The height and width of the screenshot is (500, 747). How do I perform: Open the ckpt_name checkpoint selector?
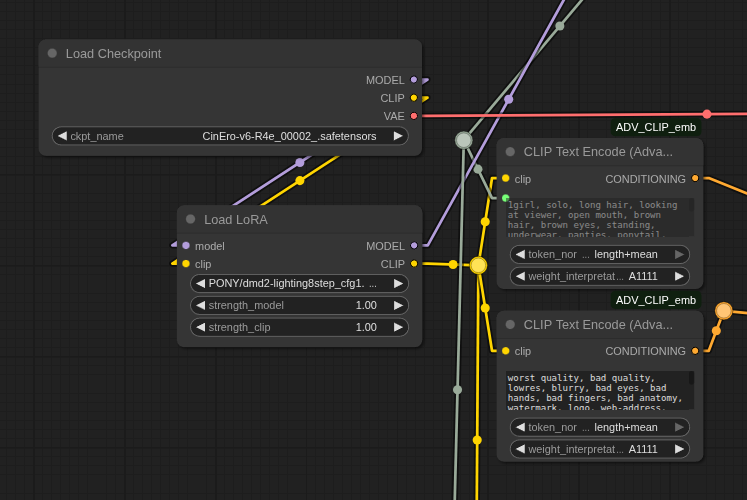[230, 136]
